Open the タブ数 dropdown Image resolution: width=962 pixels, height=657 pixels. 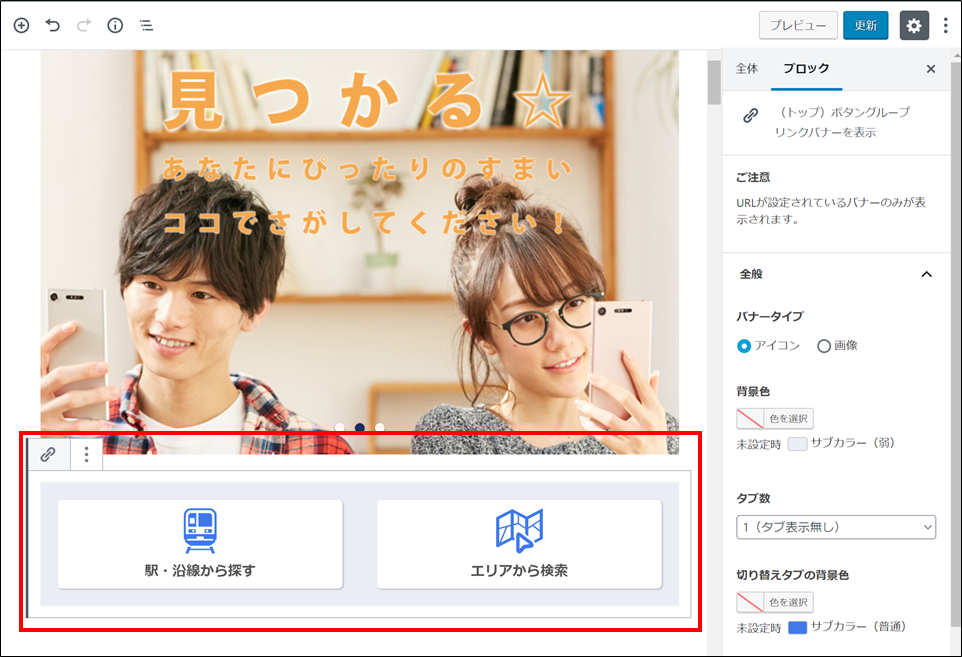coord(836,527)
